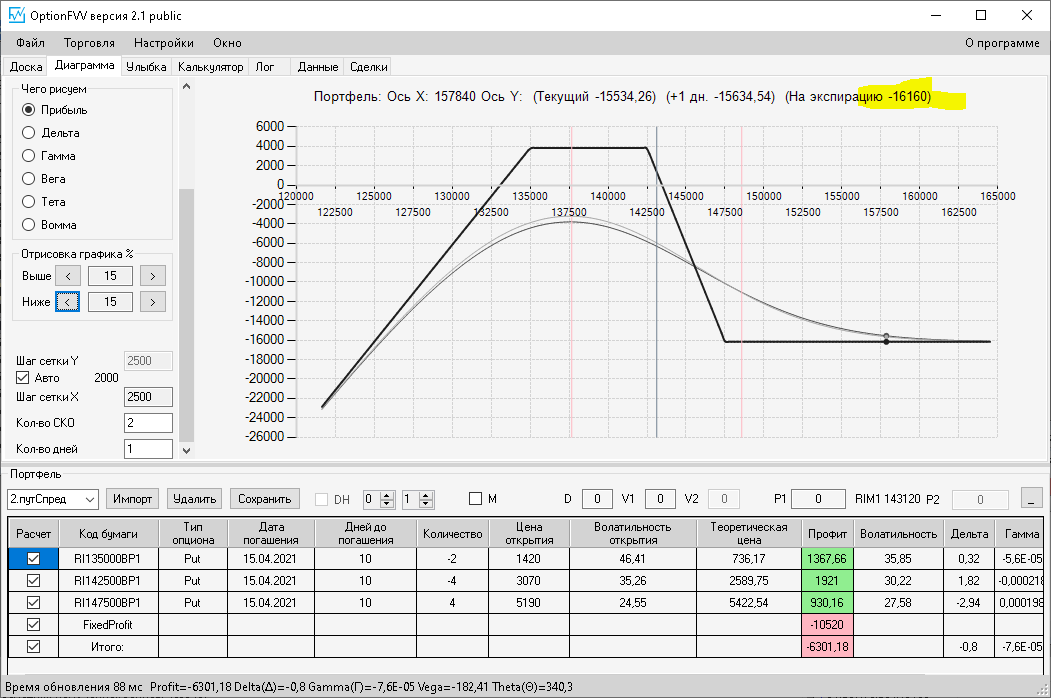Viewport: 1051px width, 698px height.
Task: Click the FixedProfit value -10520
Action: pyautogui.click(x=827, y=625)
